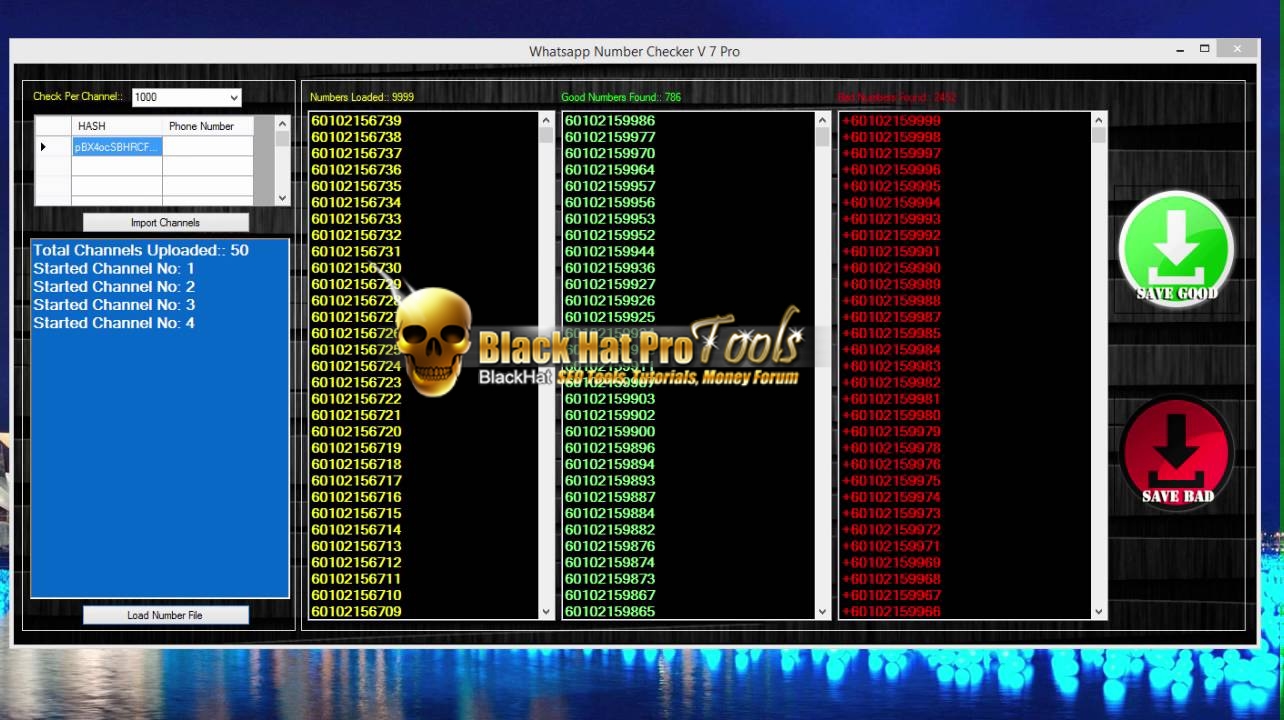
Task: Maximize the Whatsapp Number Checker window
Action: tap(1204, 49)
